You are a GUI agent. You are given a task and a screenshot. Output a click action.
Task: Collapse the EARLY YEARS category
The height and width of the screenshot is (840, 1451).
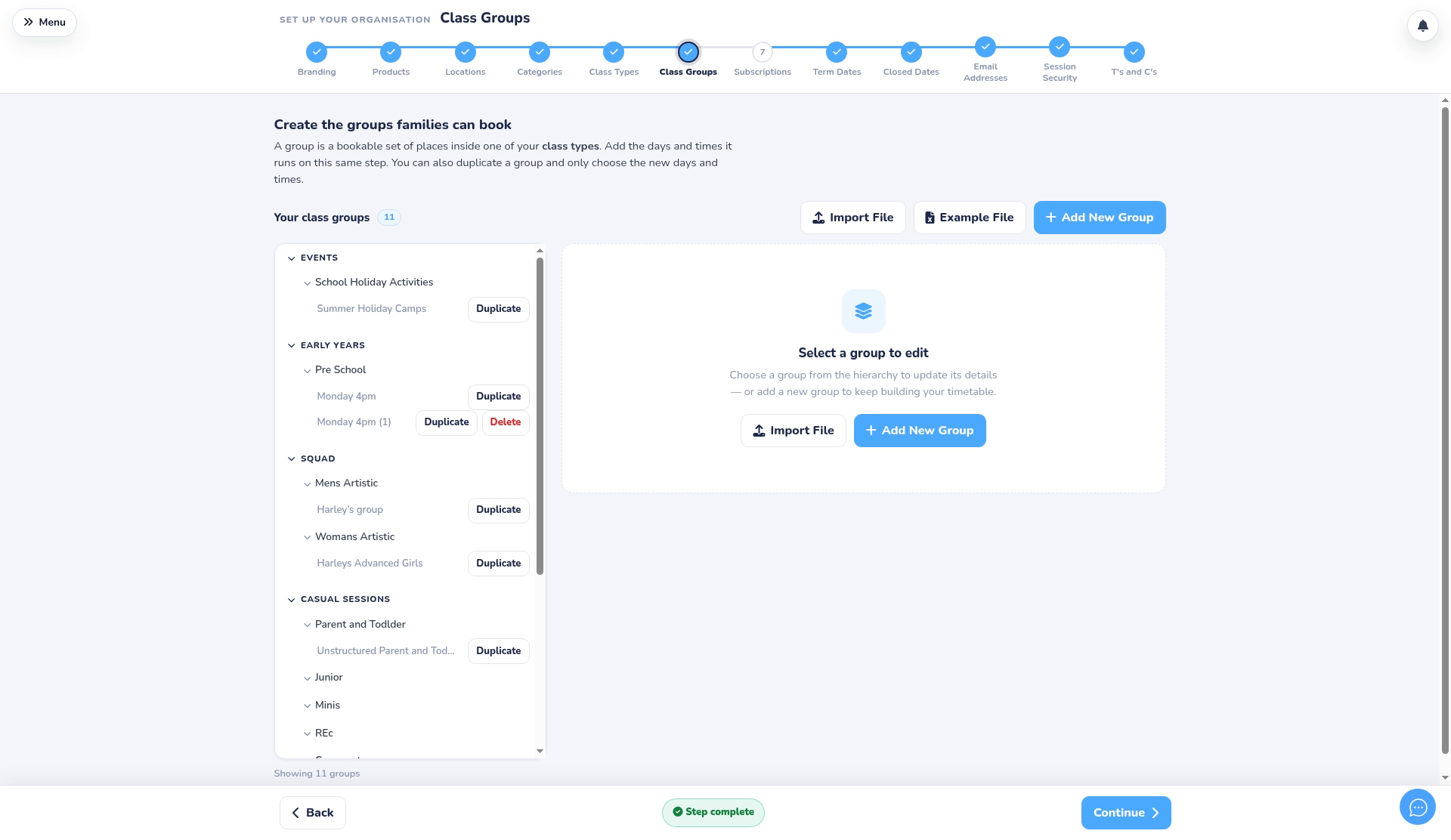pos(291,346)
